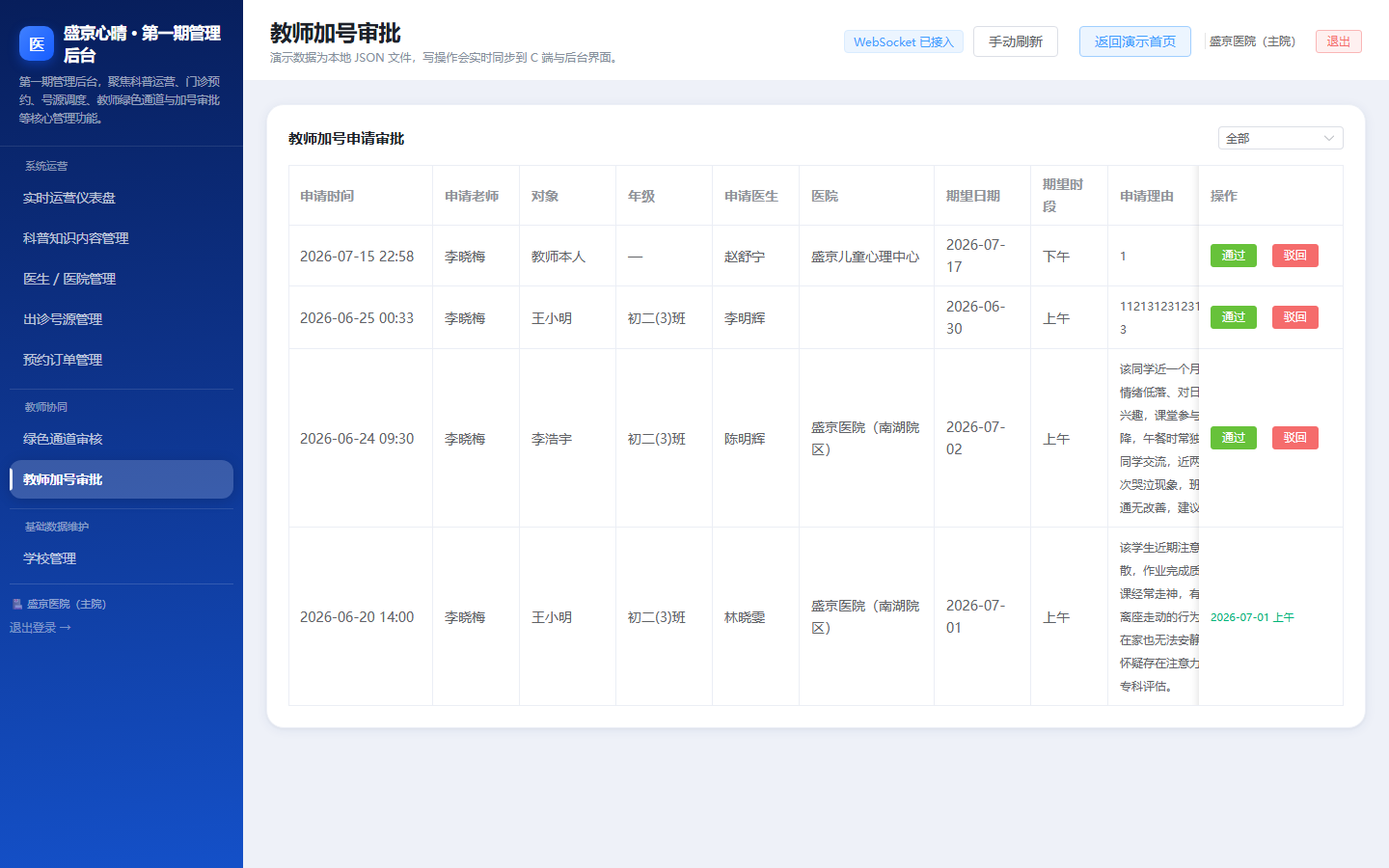Screen dimensions: 1389x868
Task: Open 预约订单管理 section
Action: point(122,360)
